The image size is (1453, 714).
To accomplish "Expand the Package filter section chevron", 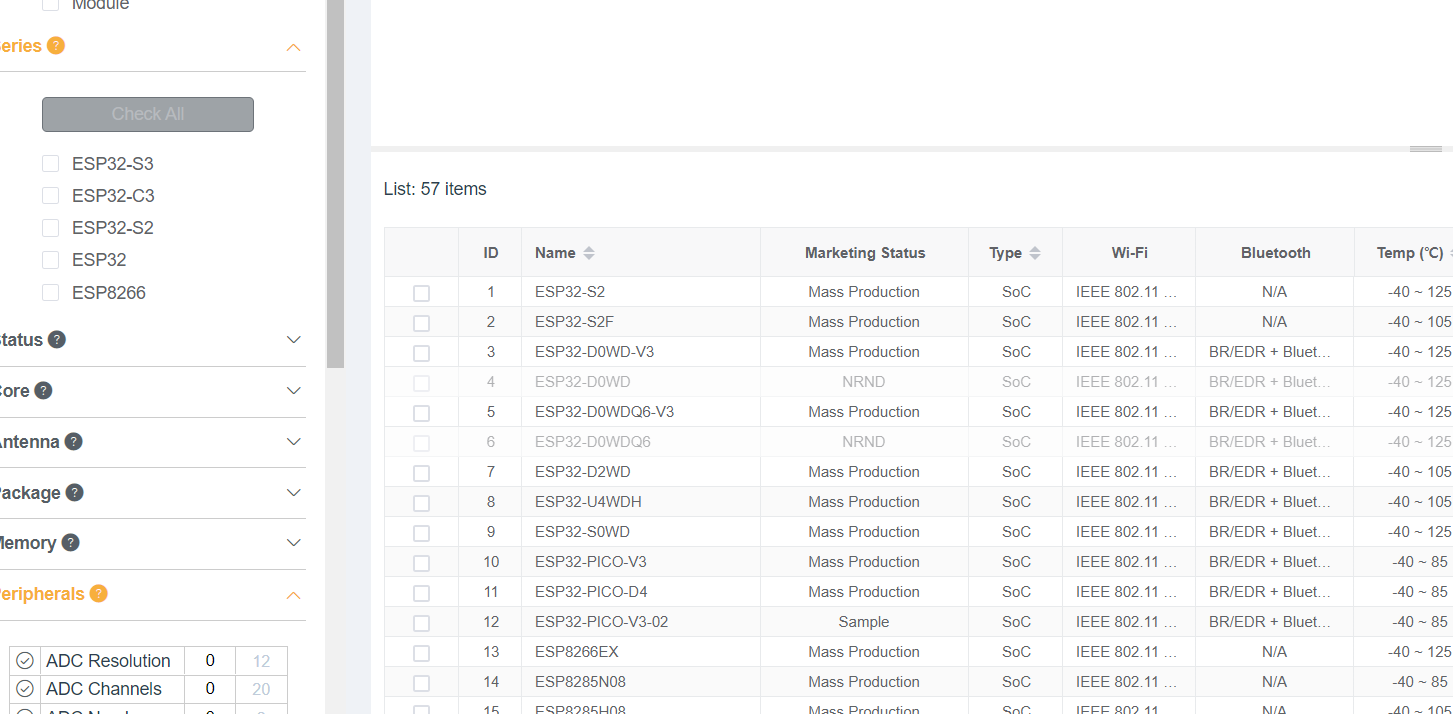I will (x=293, y=492).
